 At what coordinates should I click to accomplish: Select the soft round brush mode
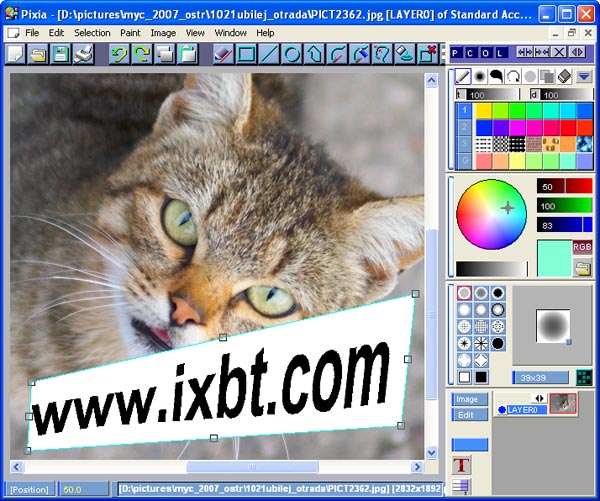(x=479, y=77)
